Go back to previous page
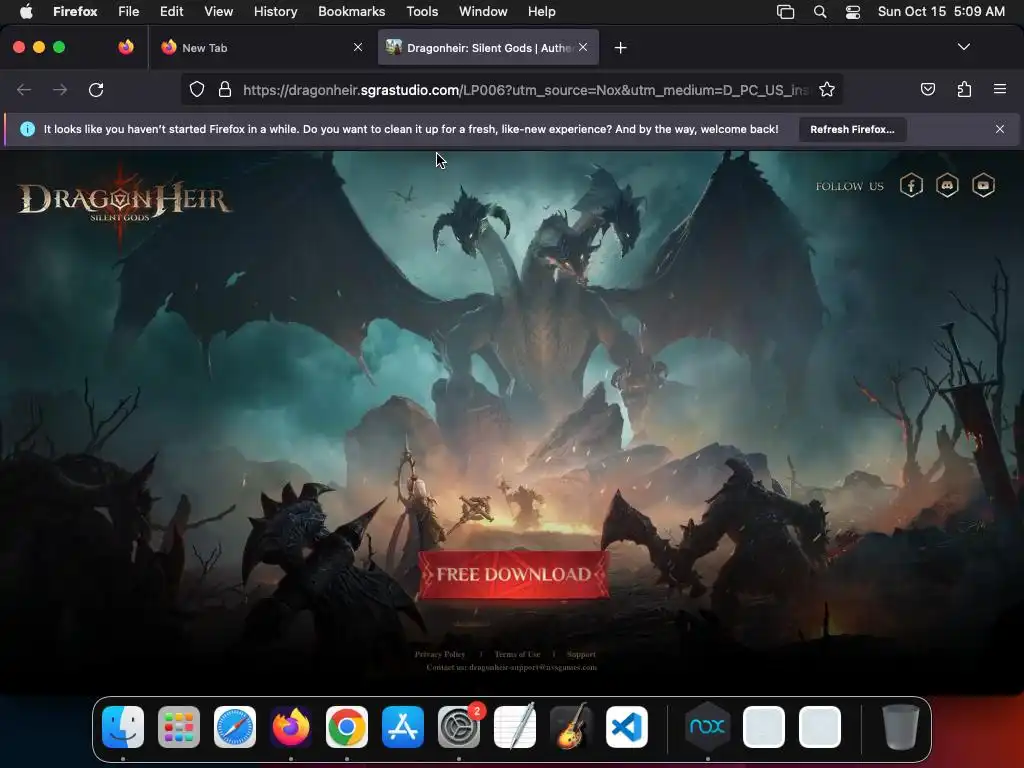 [x=24, y=89]
